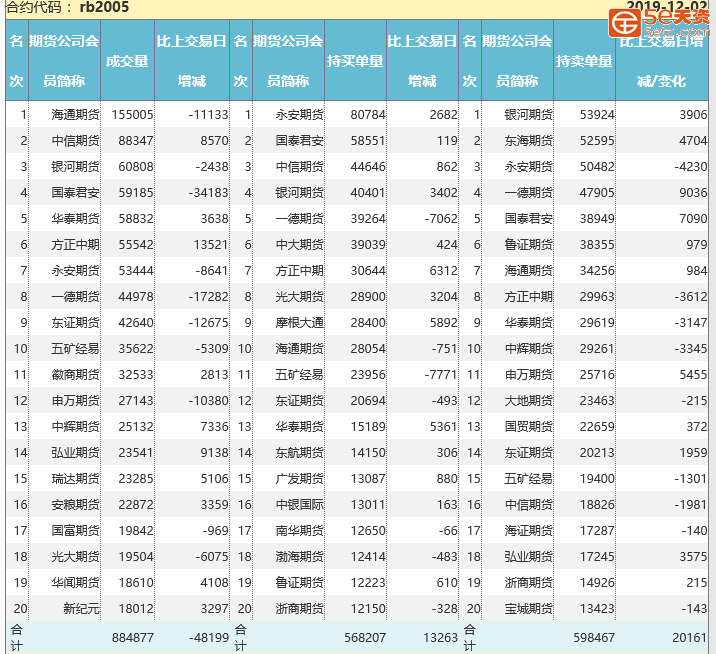Select 东航期货 in long positions row 14

pyautogui.click(x=300, y=453)
